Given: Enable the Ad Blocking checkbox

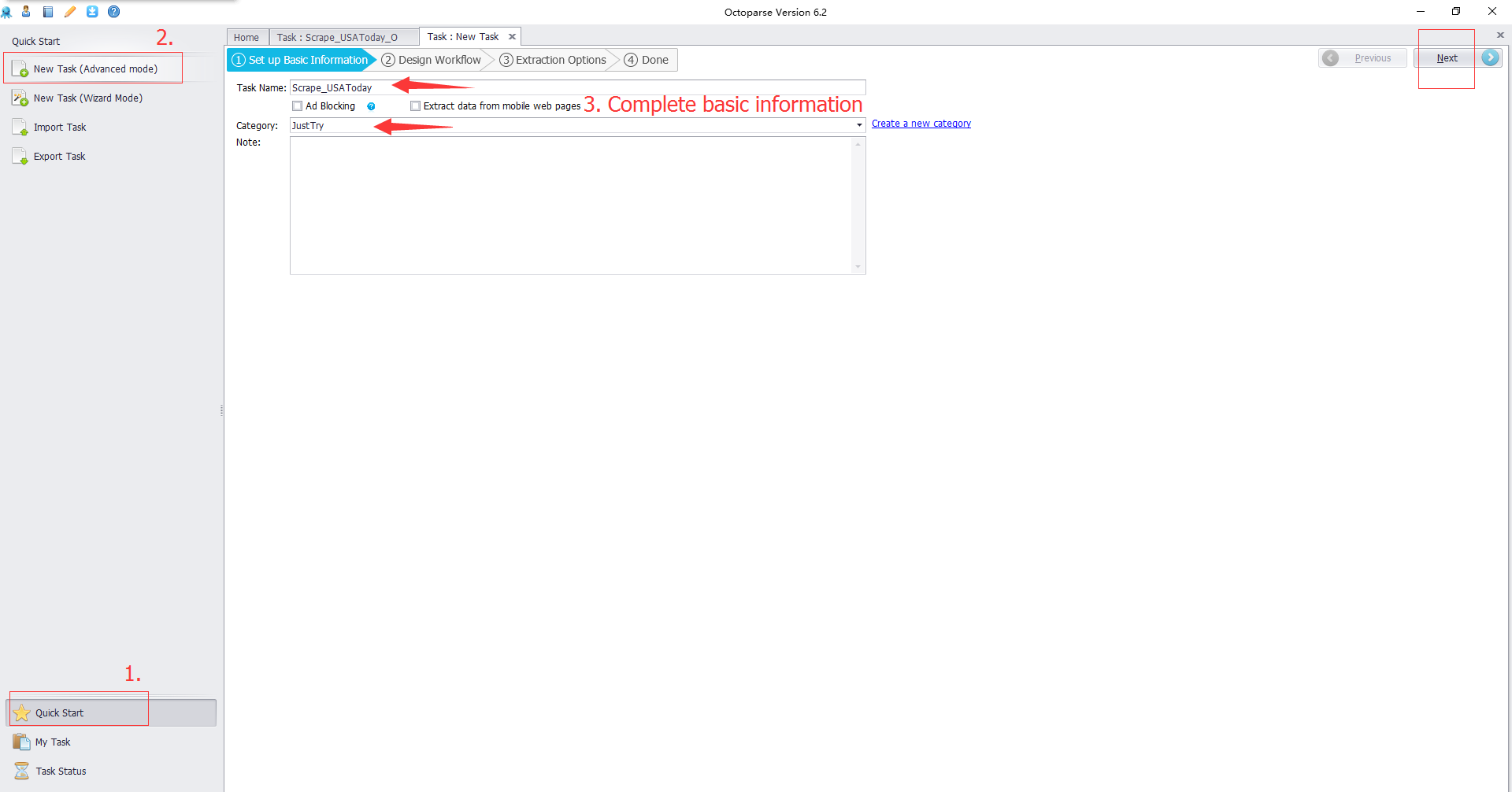Looking at the screenshot, I should 298,106.
